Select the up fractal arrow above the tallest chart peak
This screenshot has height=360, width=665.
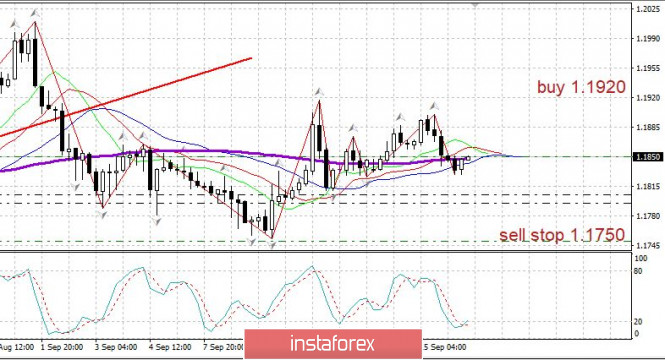(x=35, y=14)
